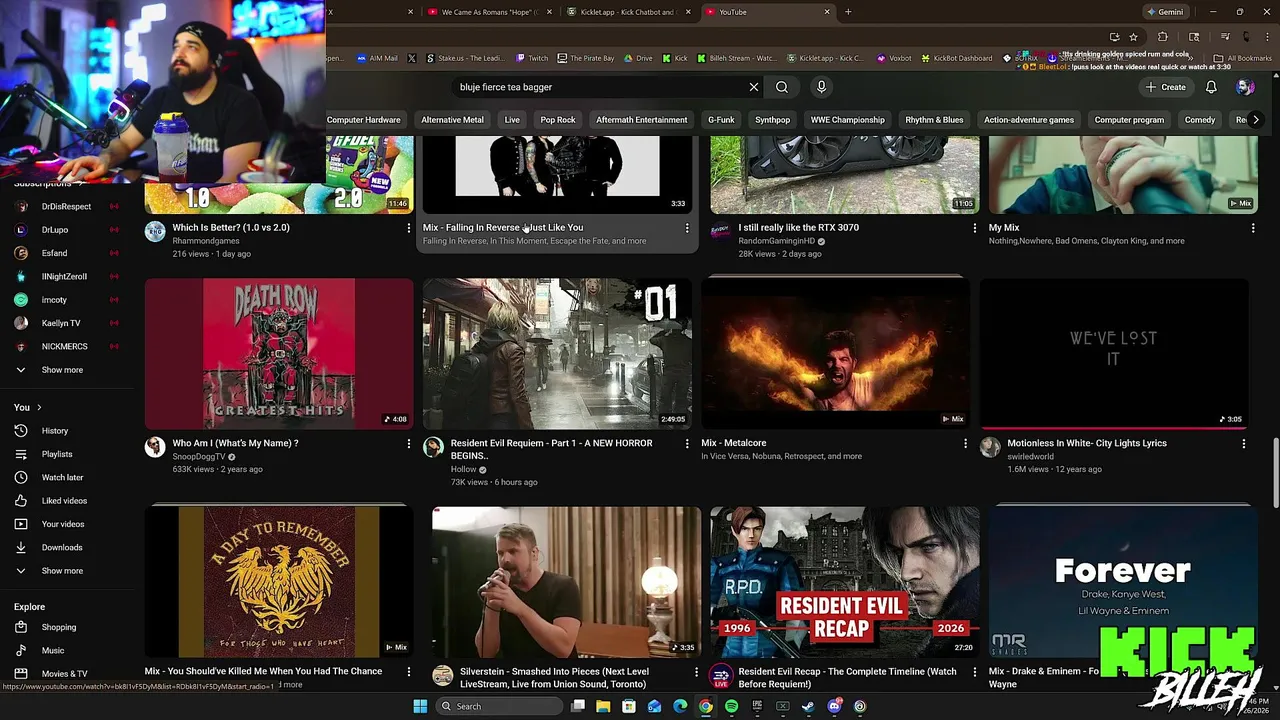Select the Synthpop chip
Viewport: 1280px width, 720px height.
(772, 120)
